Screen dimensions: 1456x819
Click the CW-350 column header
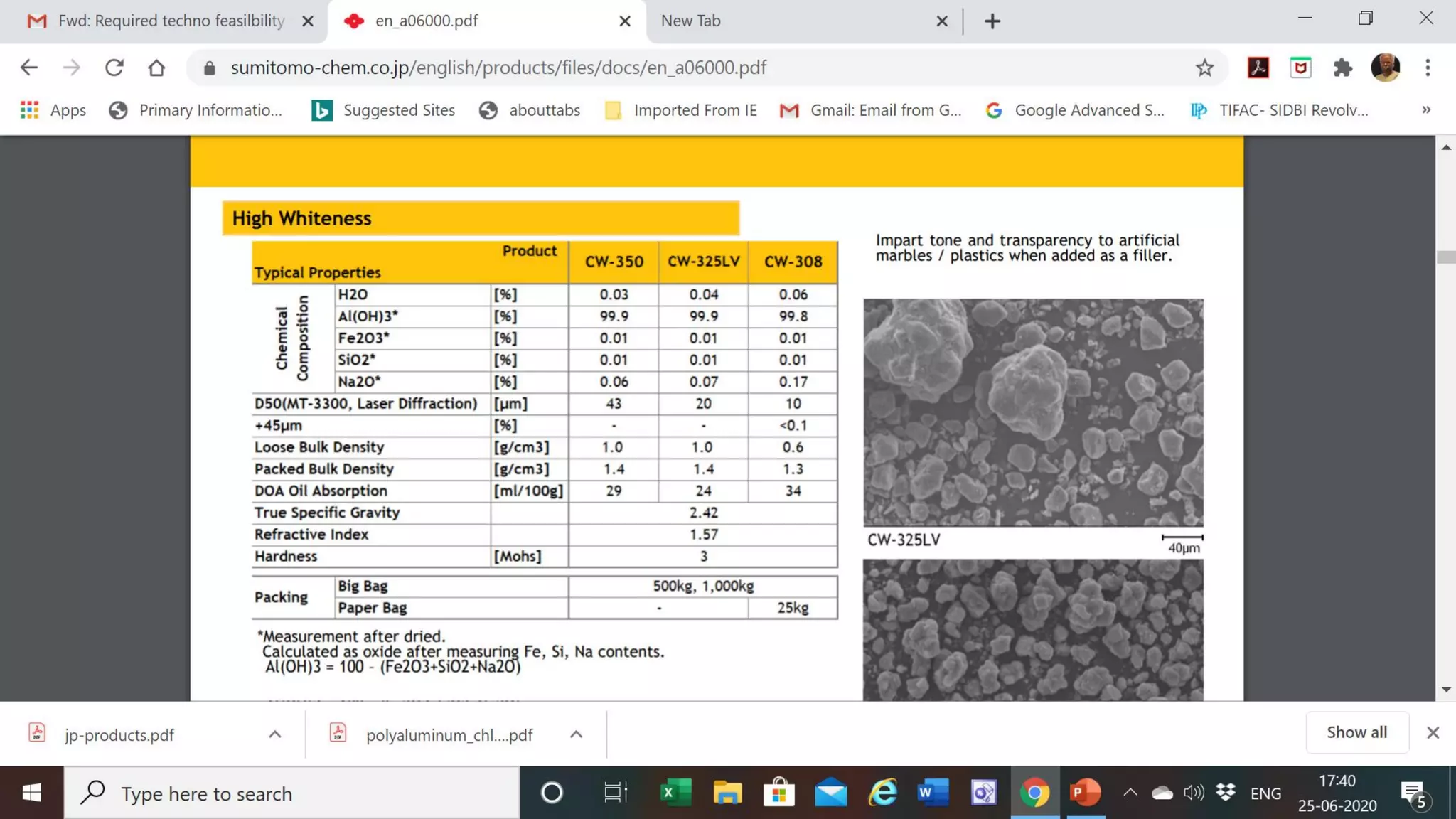(x=614, y=262)
